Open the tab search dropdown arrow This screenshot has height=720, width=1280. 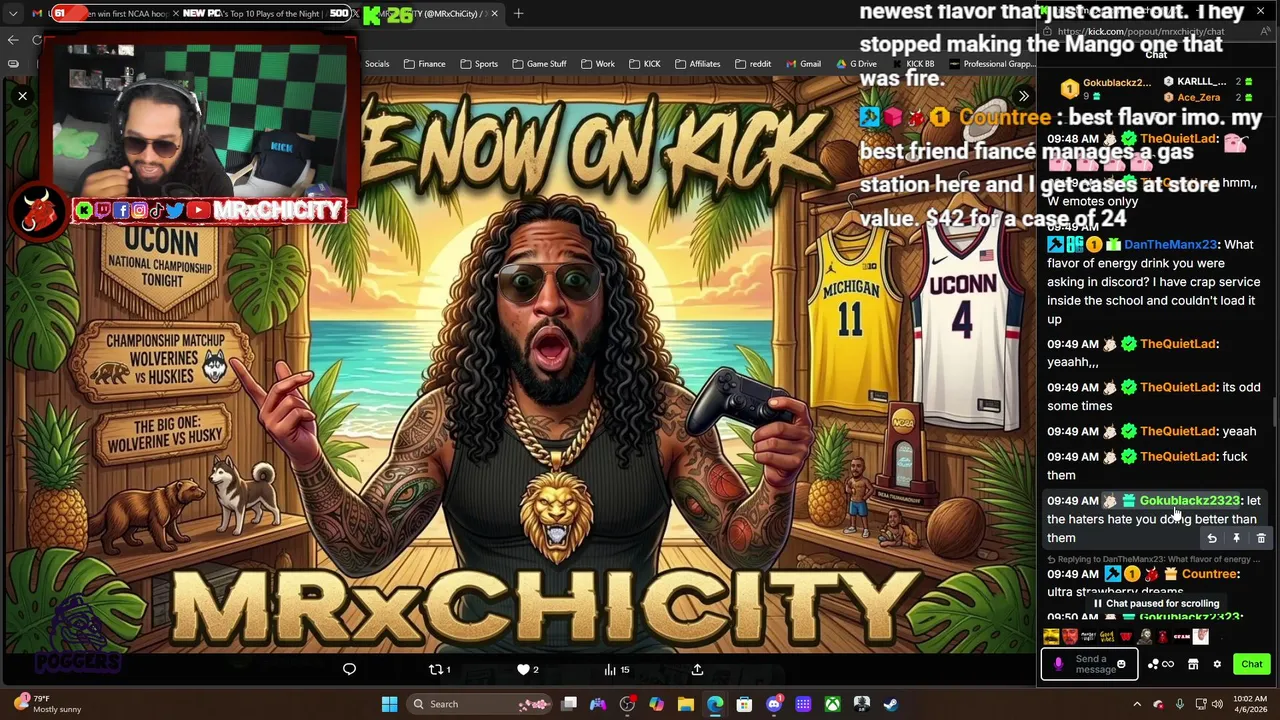[13, 14]
